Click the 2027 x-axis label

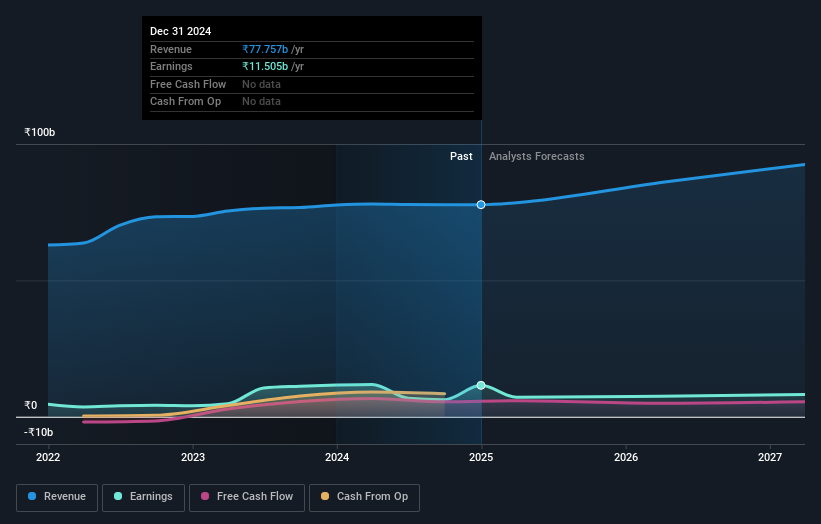pos(770,458)
